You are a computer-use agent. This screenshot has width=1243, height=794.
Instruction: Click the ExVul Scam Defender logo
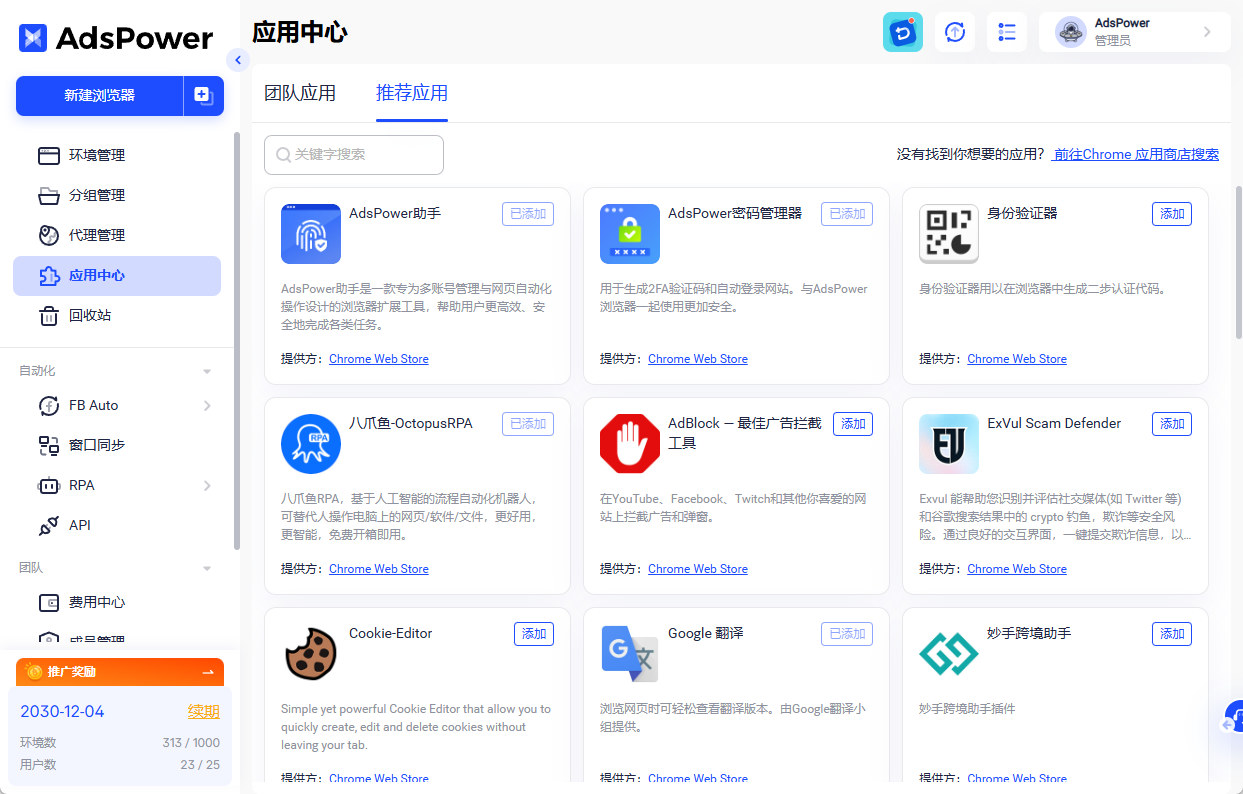click(x=949, y=444)
